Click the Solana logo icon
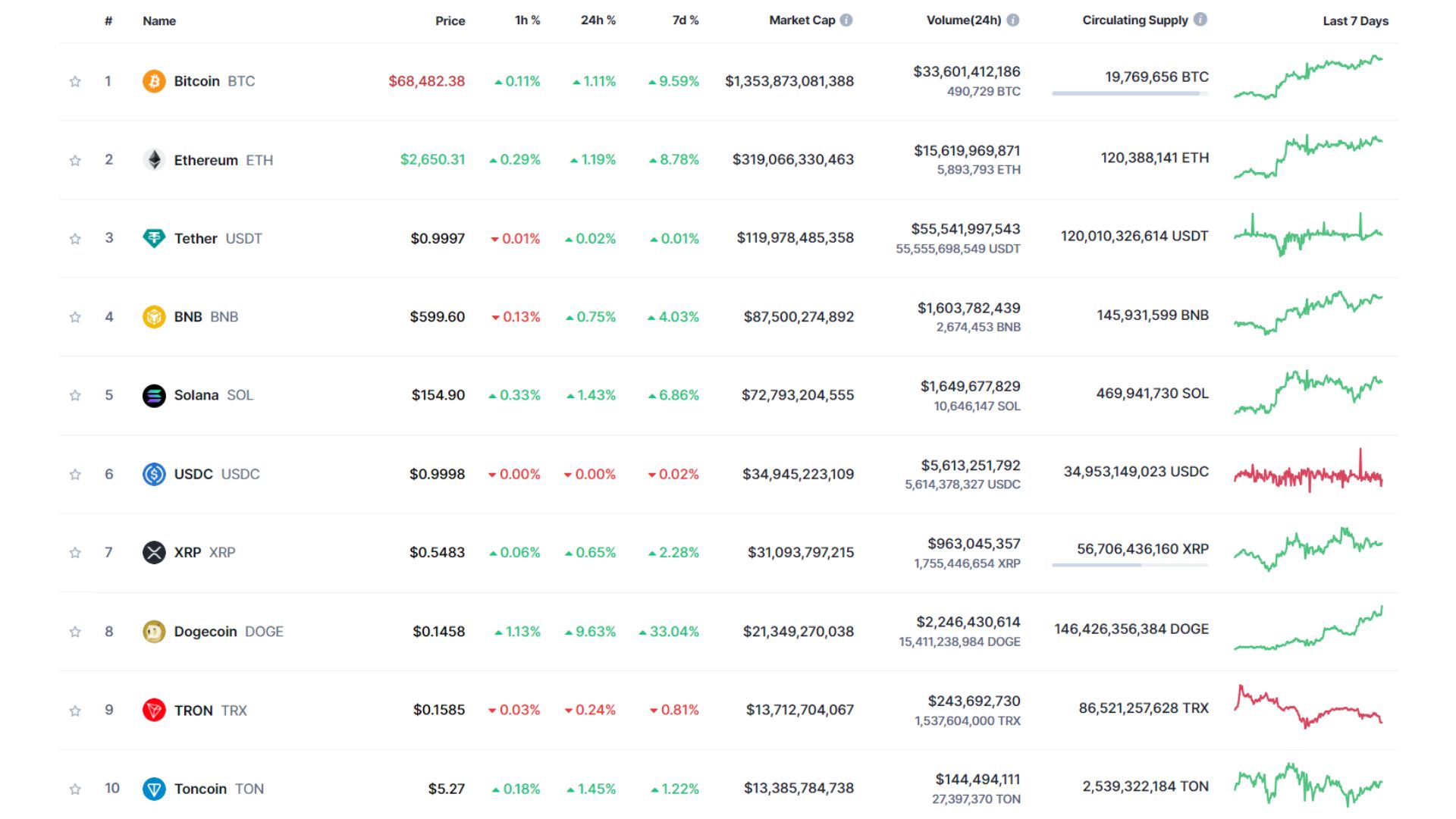1456x819 pixels. [154, 395]
